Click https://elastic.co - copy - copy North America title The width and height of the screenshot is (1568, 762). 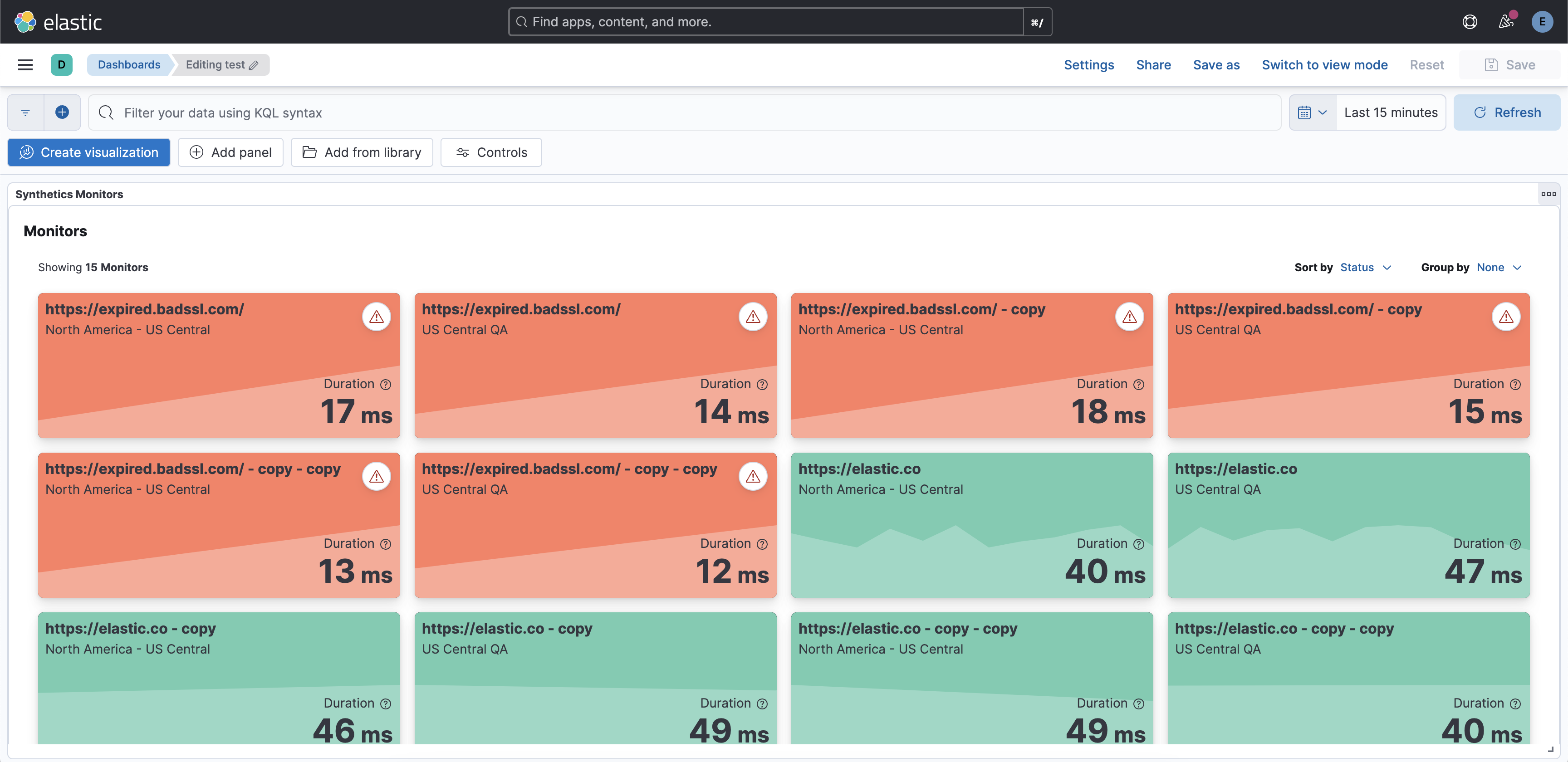[x=907, y=628]
